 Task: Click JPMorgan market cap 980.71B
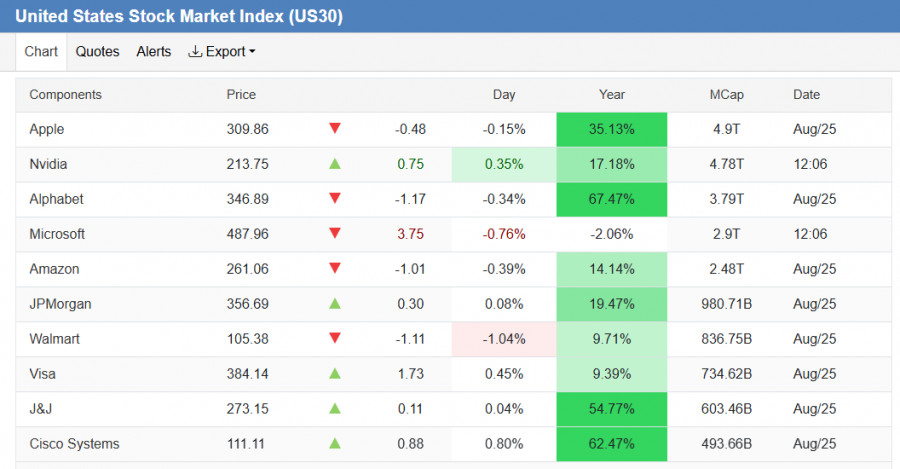click(727, 304)
